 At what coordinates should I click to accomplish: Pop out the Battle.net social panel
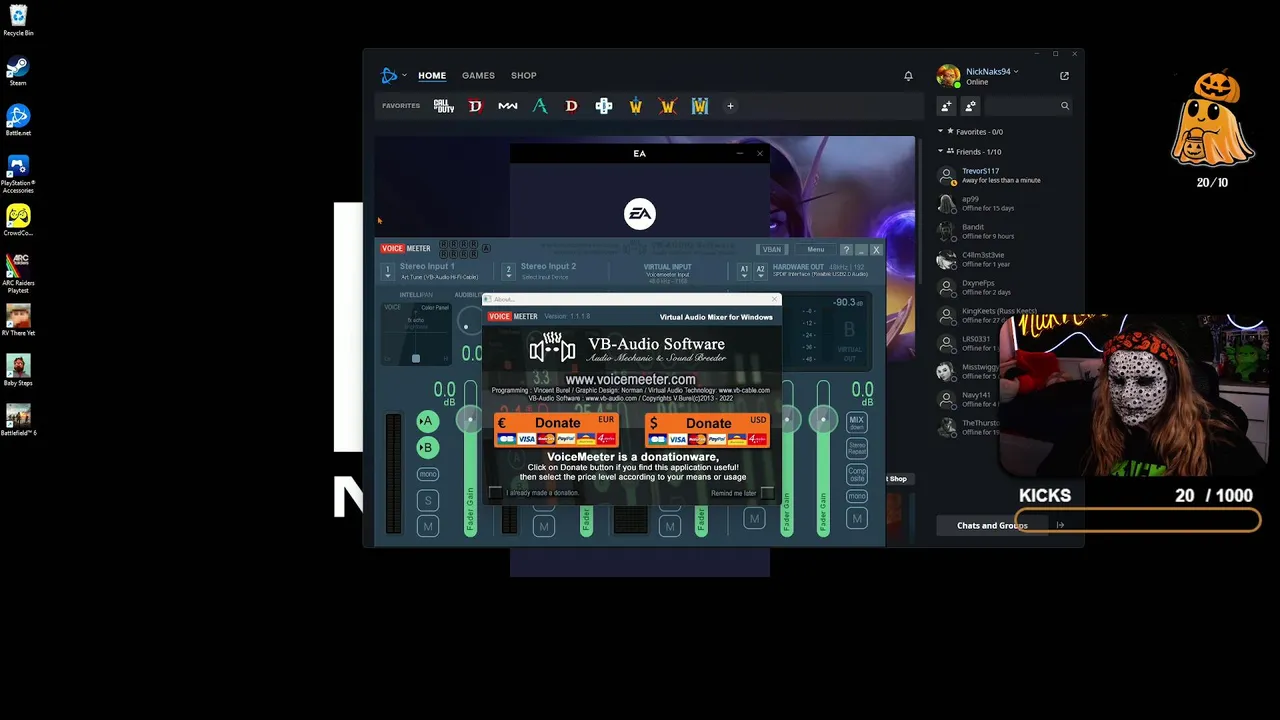1064,76
